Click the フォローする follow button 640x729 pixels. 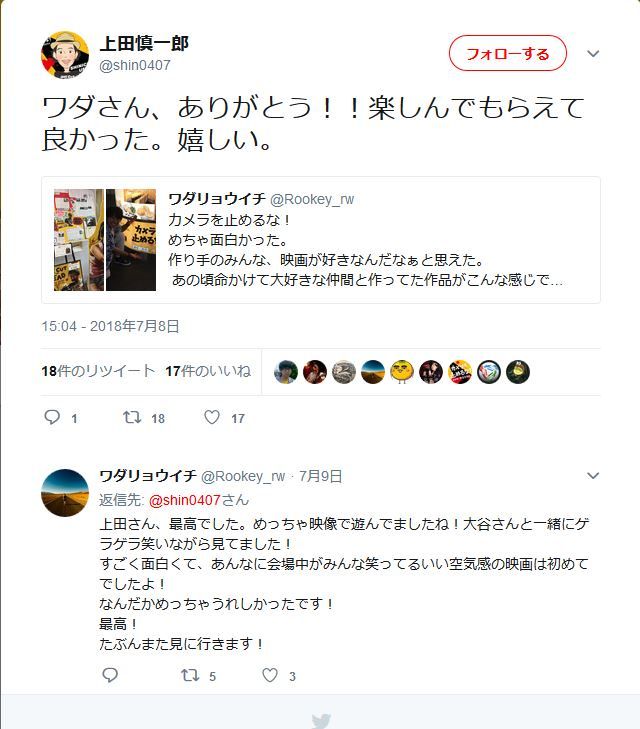tap(508, 53)
